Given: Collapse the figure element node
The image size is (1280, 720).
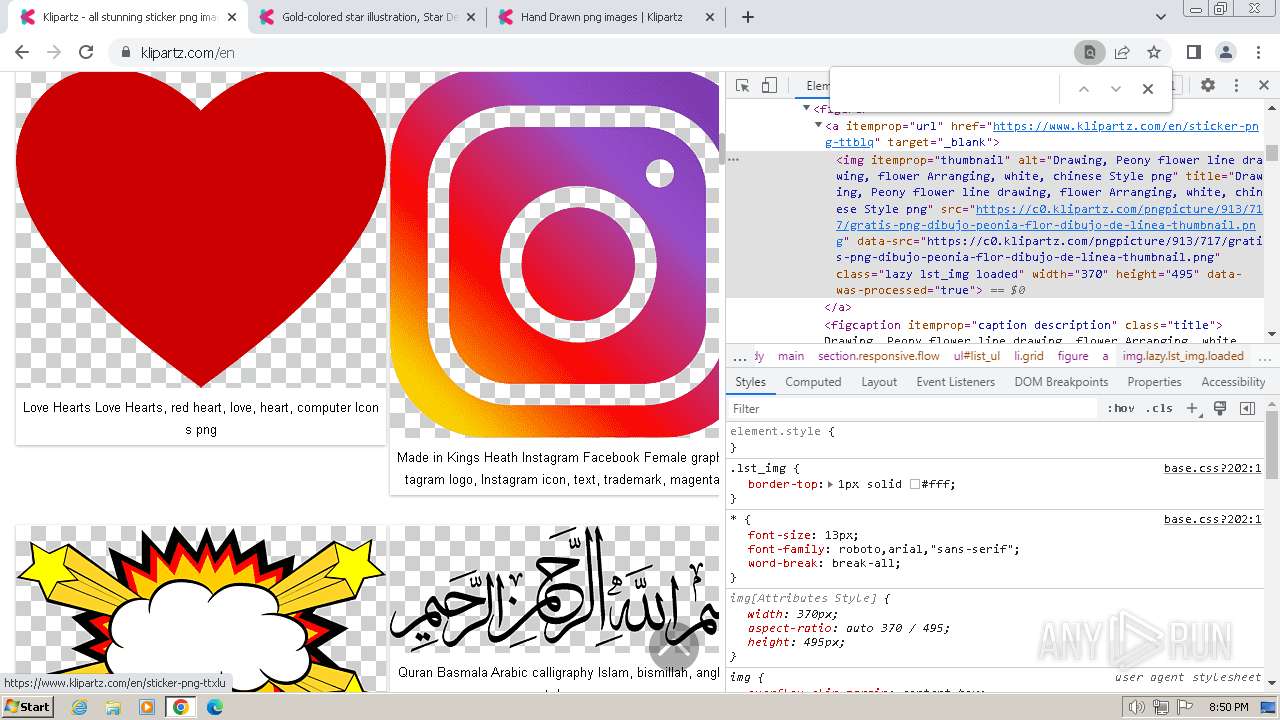Looking at the screenshot, I should click(806, 108).
